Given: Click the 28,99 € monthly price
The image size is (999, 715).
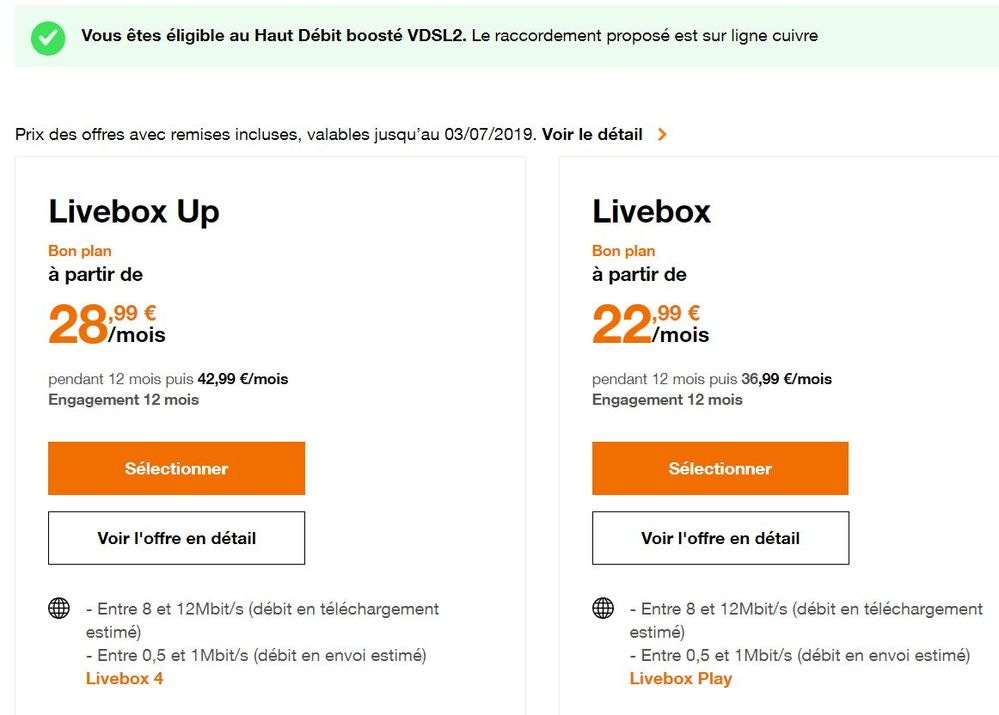Looking at the screenshot, I should click(106, 324).
